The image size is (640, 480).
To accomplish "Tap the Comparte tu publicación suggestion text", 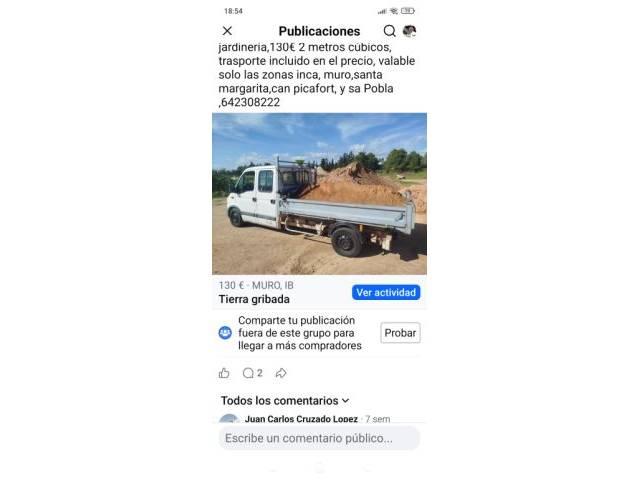I will 300,333.
